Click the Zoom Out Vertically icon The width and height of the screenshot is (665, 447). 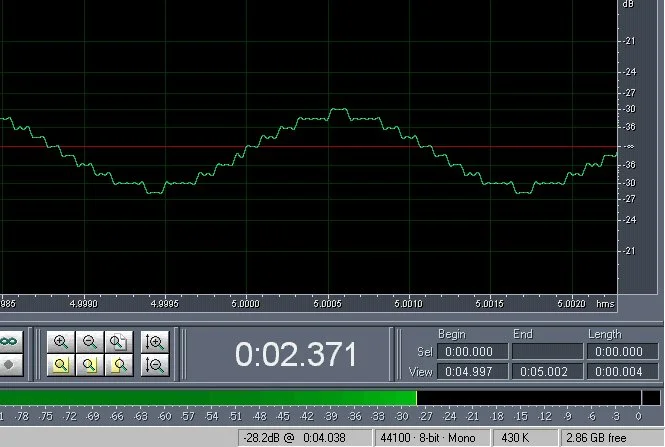[x=154, y=366]
